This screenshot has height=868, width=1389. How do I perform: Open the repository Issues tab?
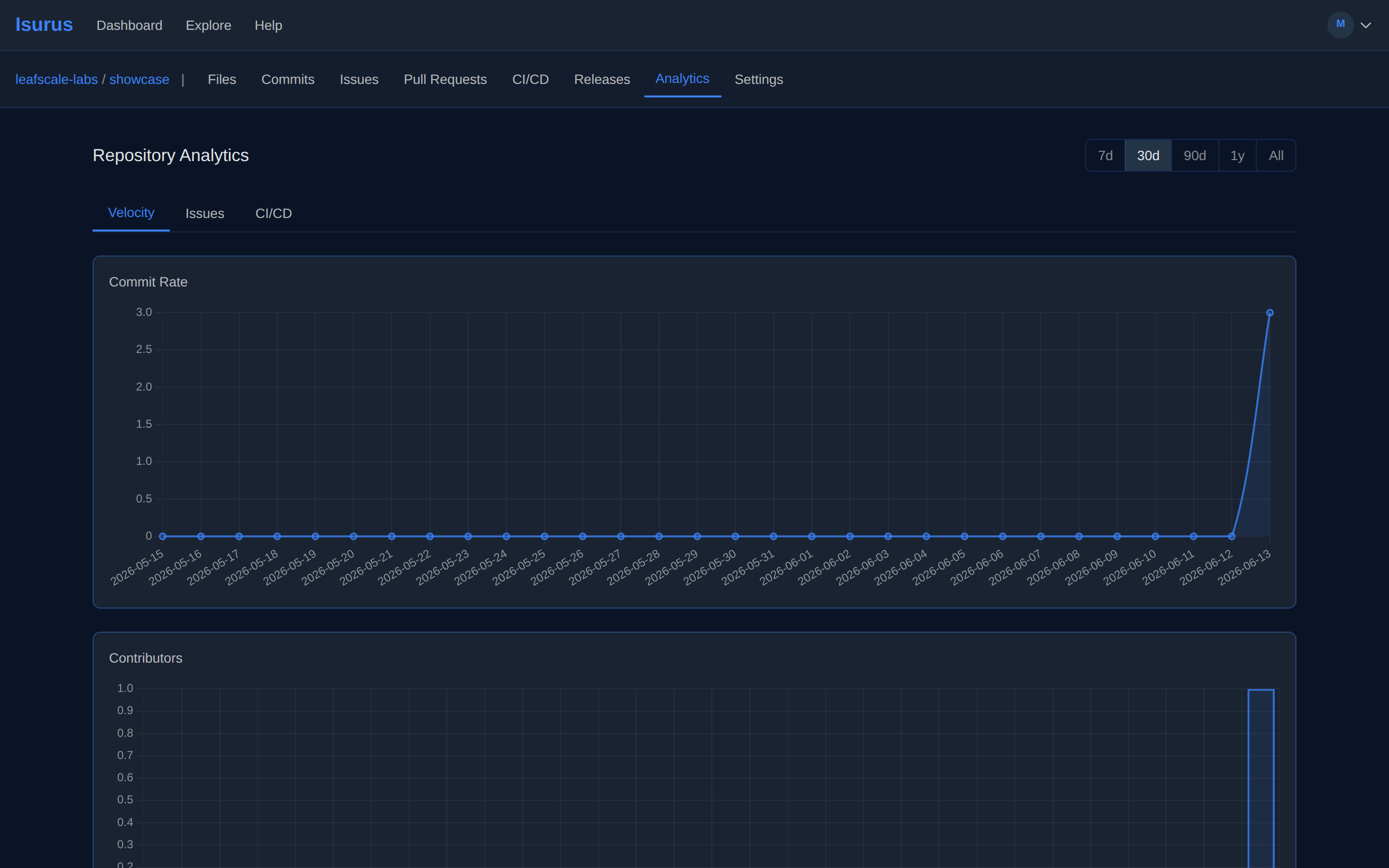(x=359, y=79)
